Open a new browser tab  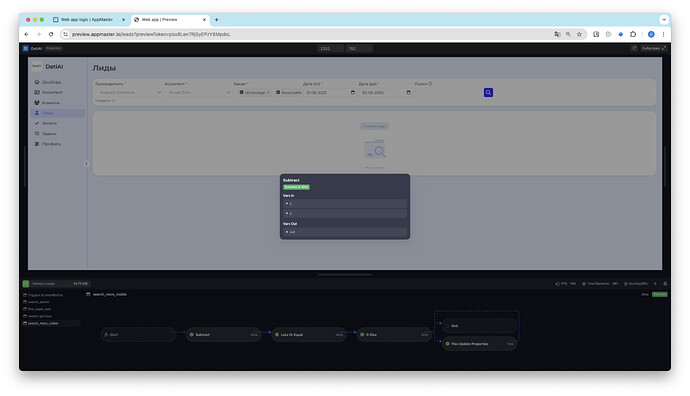point(216,20)
